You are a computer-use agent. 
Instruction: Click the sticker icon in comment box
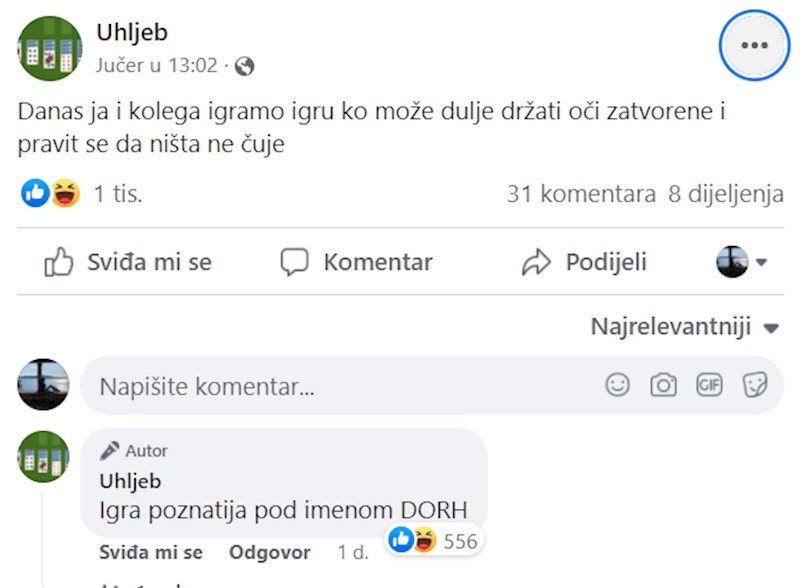(x=755, y=385)
